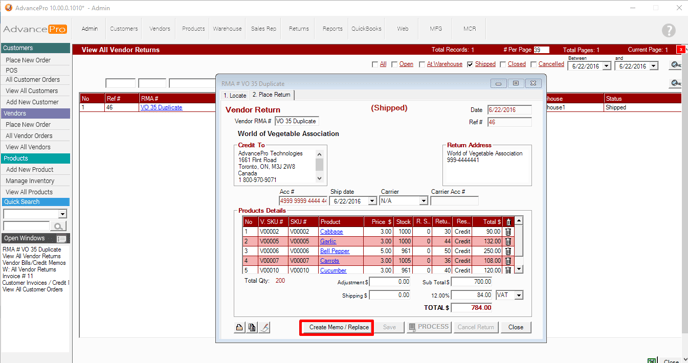688x363 pixels.
Task: Check the Closed status filter
Action: (503, 64)
